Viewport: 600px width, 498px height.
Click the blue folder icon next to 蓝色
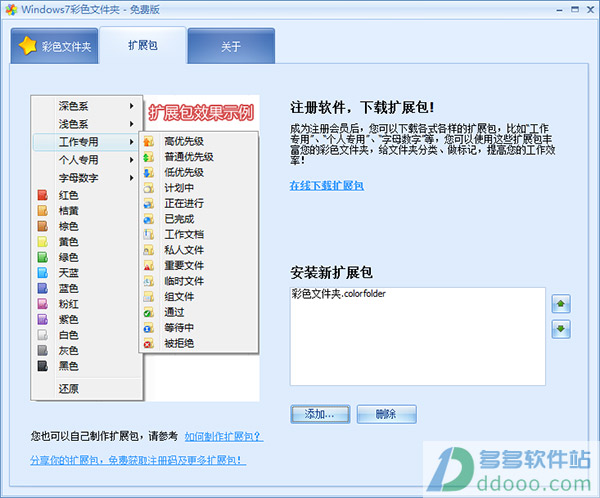point(42,288)
